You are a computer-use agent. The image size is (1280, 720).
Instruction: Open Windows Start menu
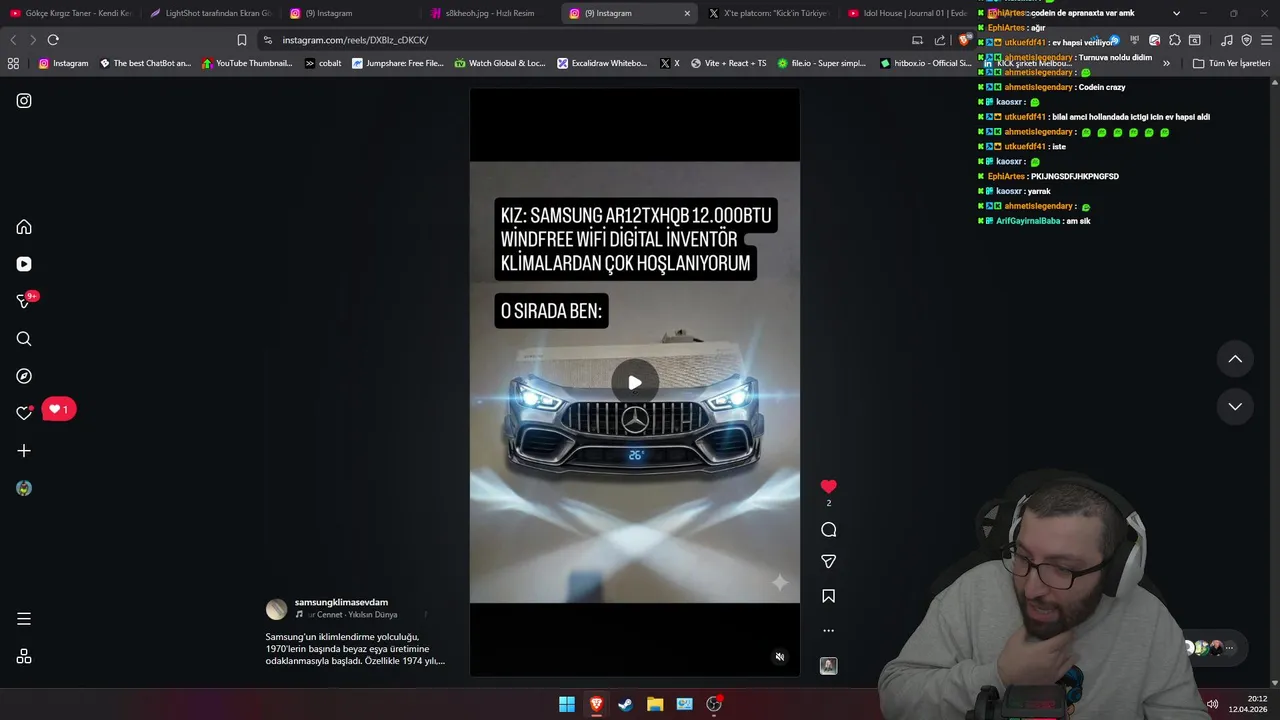(x=567, y=704)
